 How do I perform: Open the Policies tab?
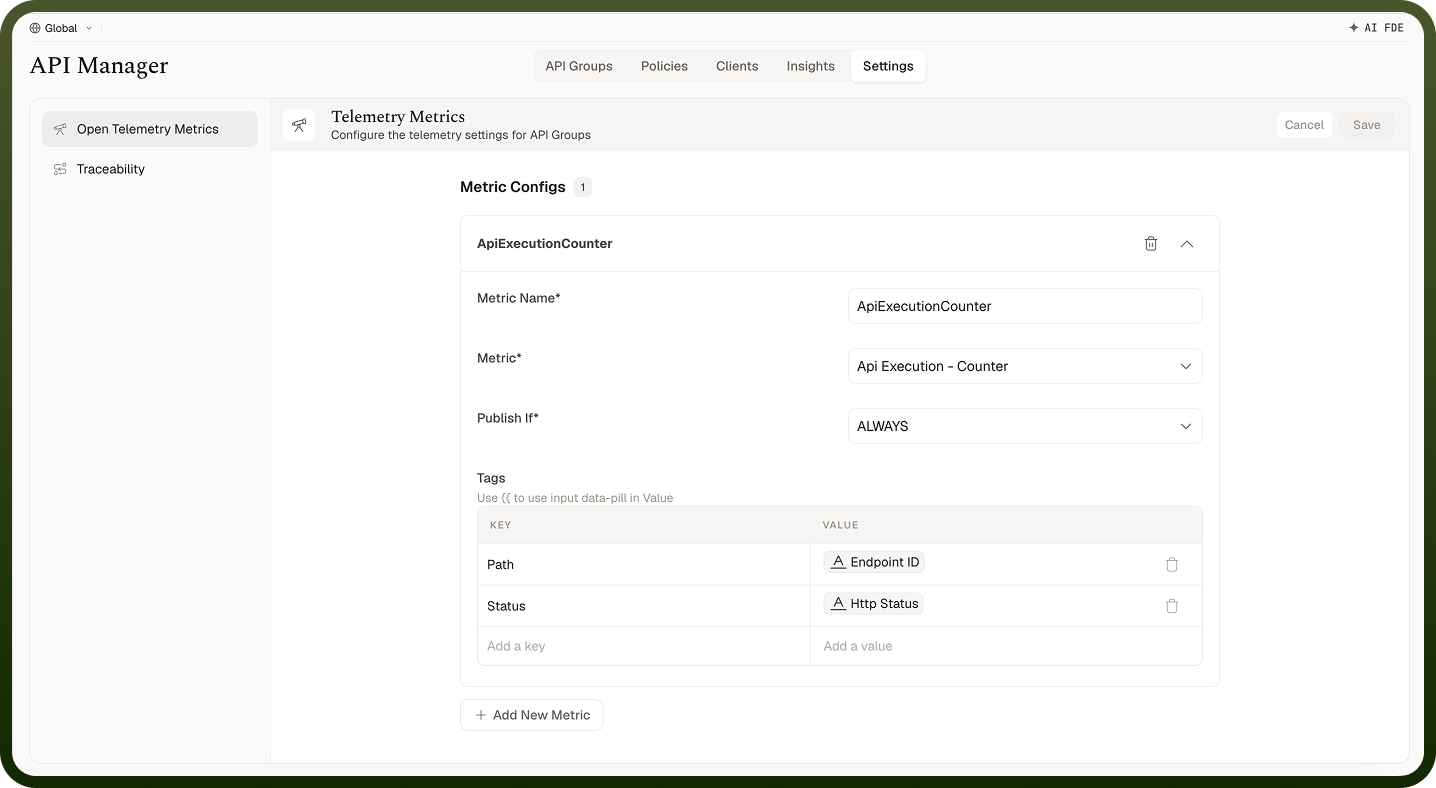664,66
